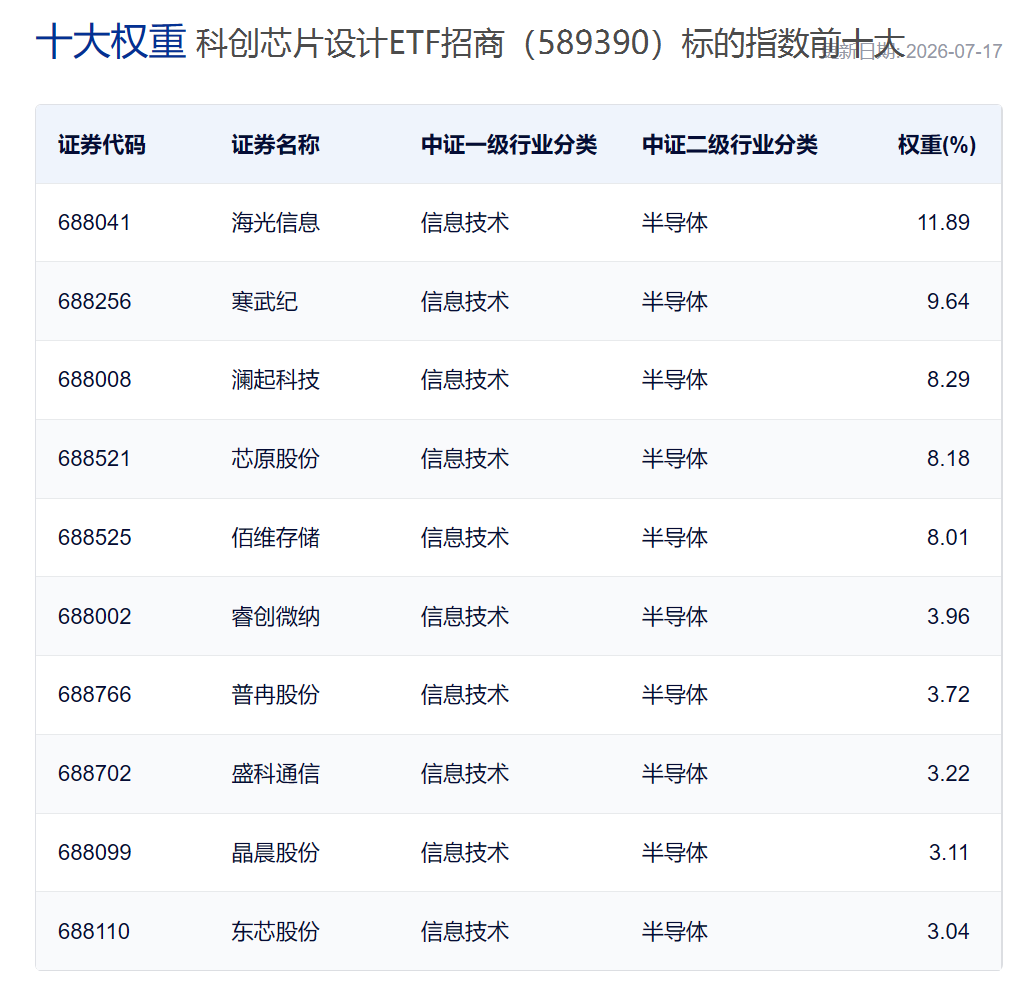Select stock name 普冉股份
The width and height of the screenshot is (1028, 988).
point(275,694)
